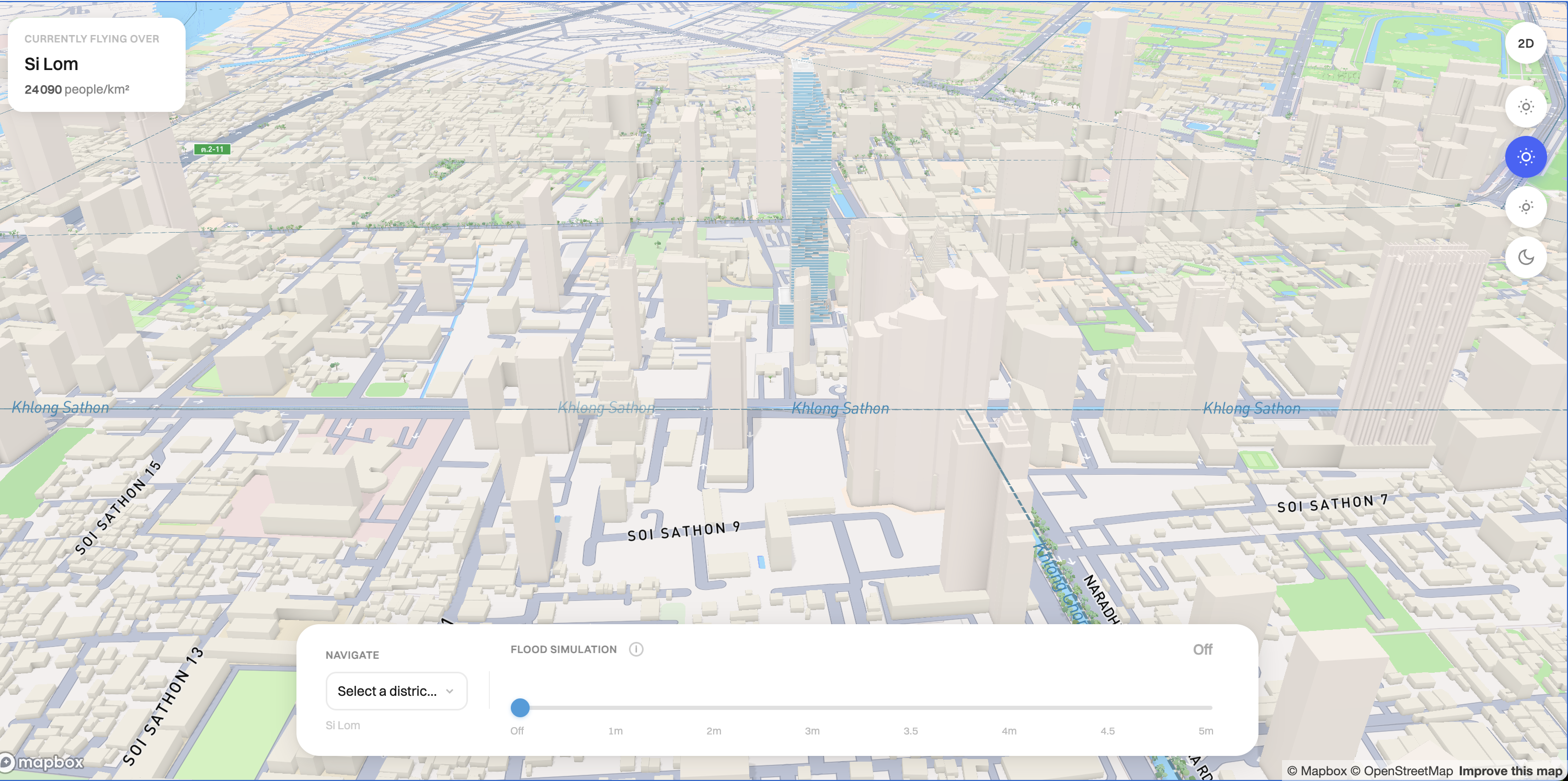Click the Mapbox logo
Viewport: 1568px width, 781px height.
[x=42, y=762]
